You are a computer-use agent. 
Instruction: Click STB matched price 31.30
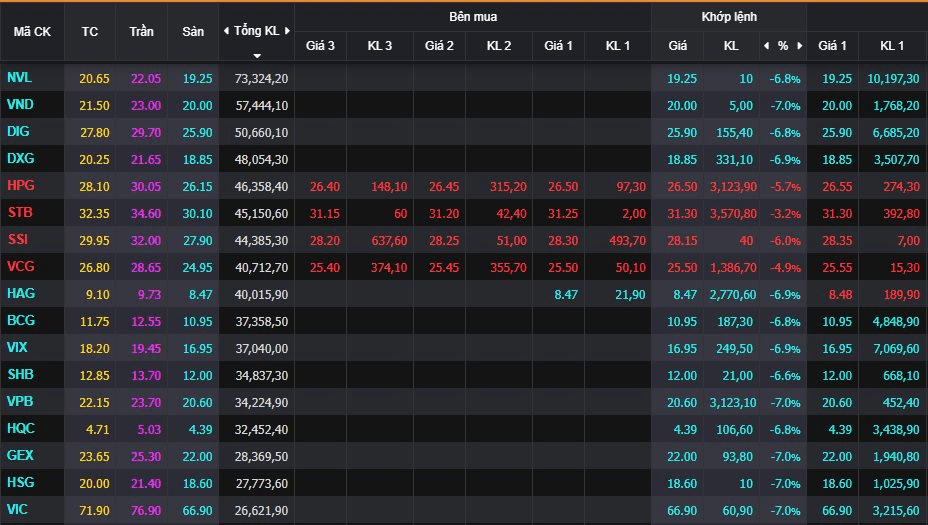(x=683, y=213)
